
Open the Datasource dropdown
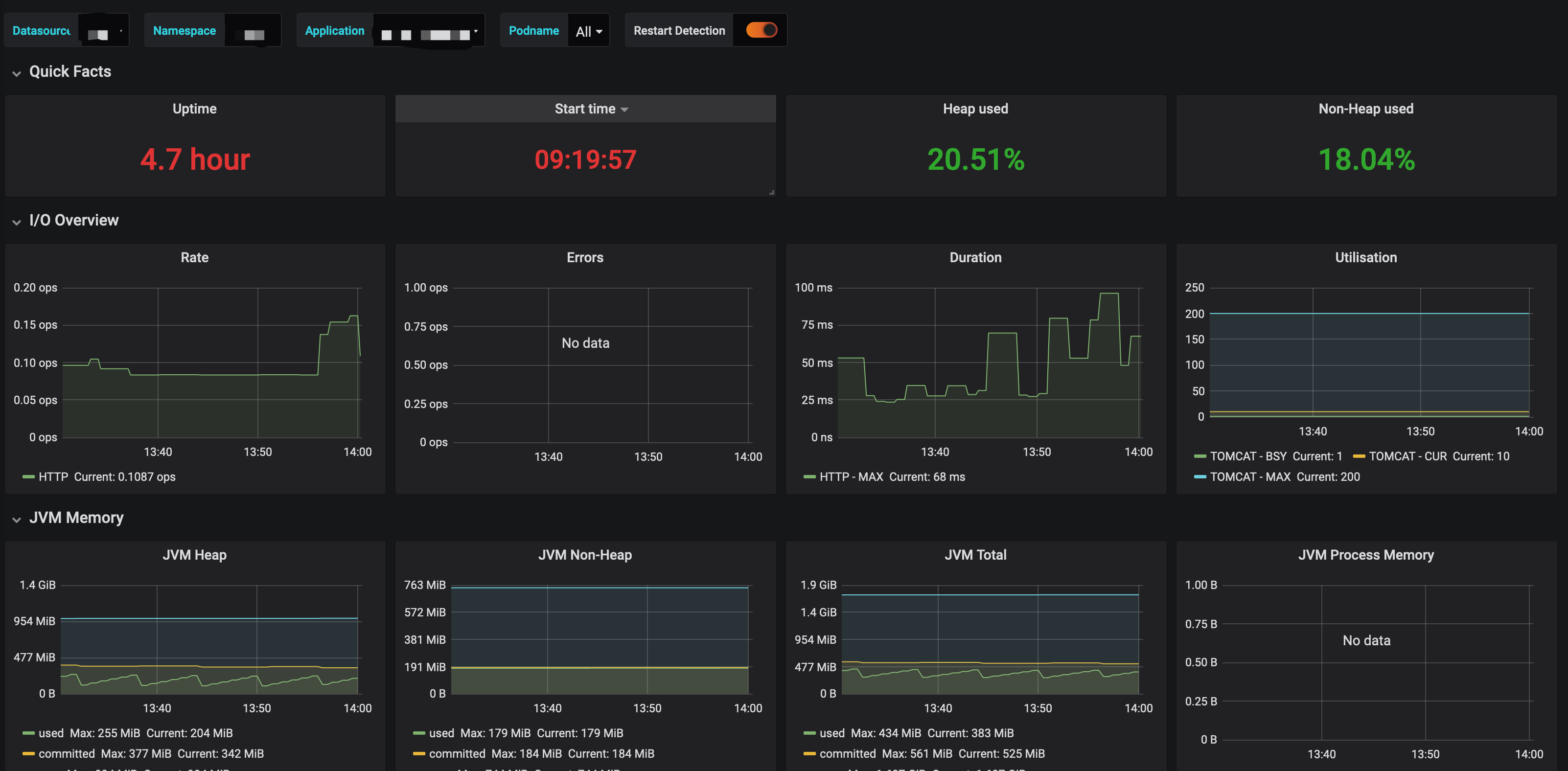pos(103,31)
